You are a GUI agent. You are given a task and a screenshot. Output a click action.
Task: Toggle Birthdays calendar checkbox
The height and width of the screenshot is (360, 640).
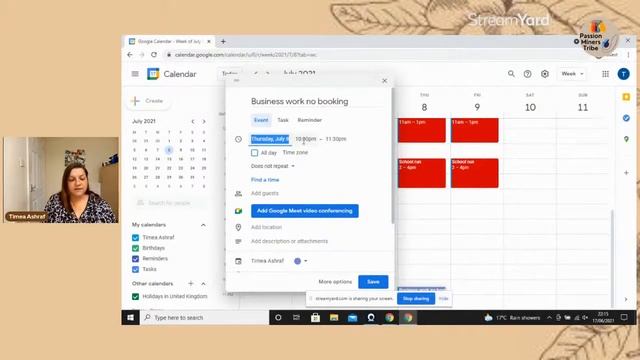point(136,248)
